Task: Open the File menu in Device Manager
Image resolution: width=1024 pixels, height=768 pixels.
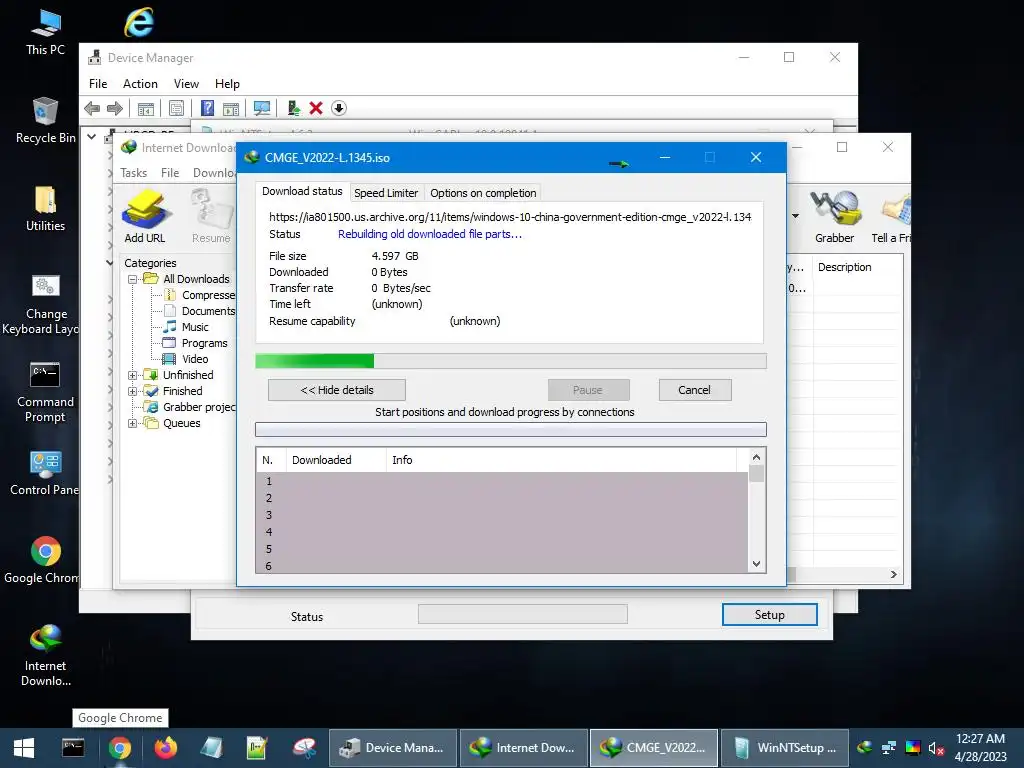Action: pos(98,84)
